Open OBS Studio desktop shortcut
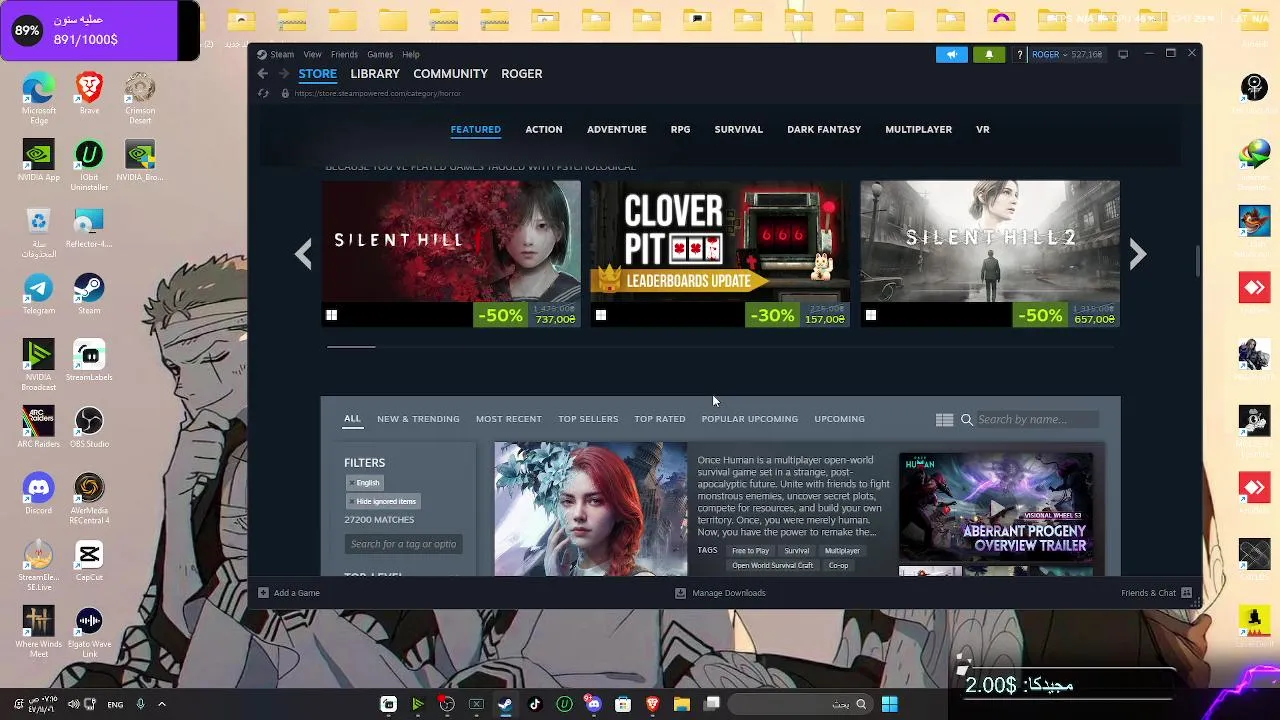The width and height of the screenshot is (1280, 720). (x=89, y=427)
